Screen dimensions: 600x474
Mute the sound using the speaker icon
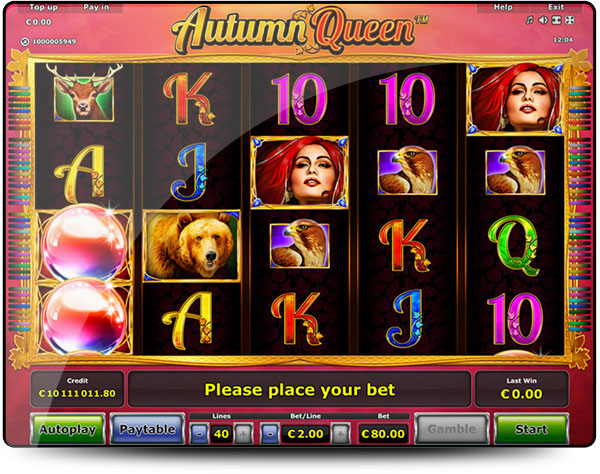543,20
